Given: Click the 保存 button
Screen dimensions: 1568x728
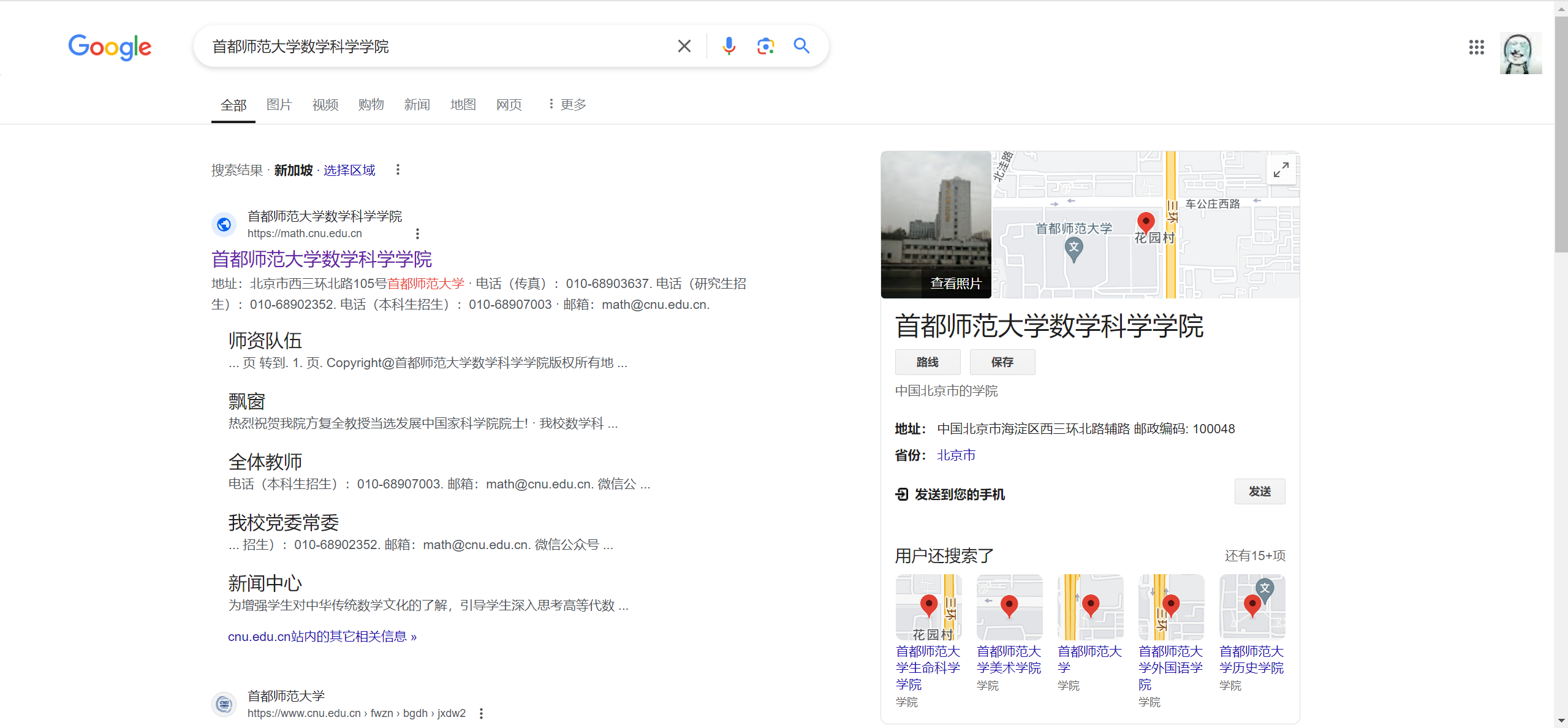Looking at the screenshot, I should coord(1002,362).
